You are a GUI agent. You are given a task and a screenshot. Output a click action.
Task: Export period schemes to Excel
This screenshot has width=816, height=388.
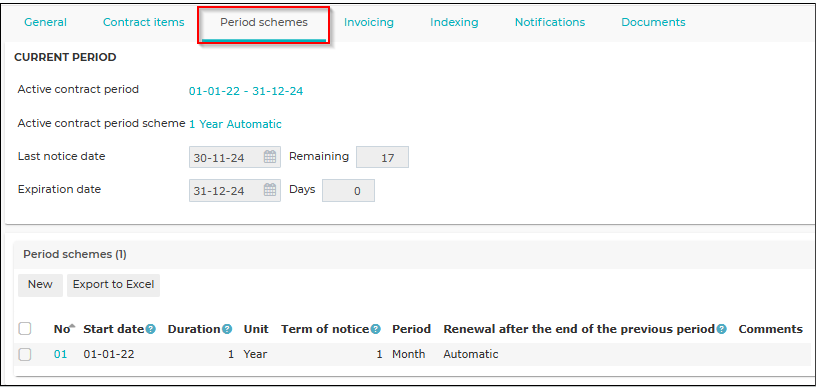click(113, 284)
